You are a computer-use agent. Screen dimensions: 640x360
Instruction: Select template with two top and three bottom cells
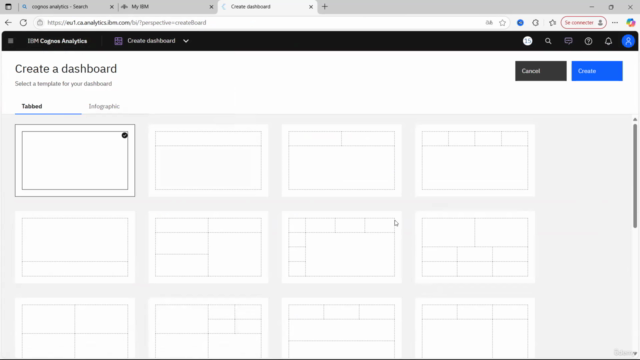(475, 247)
